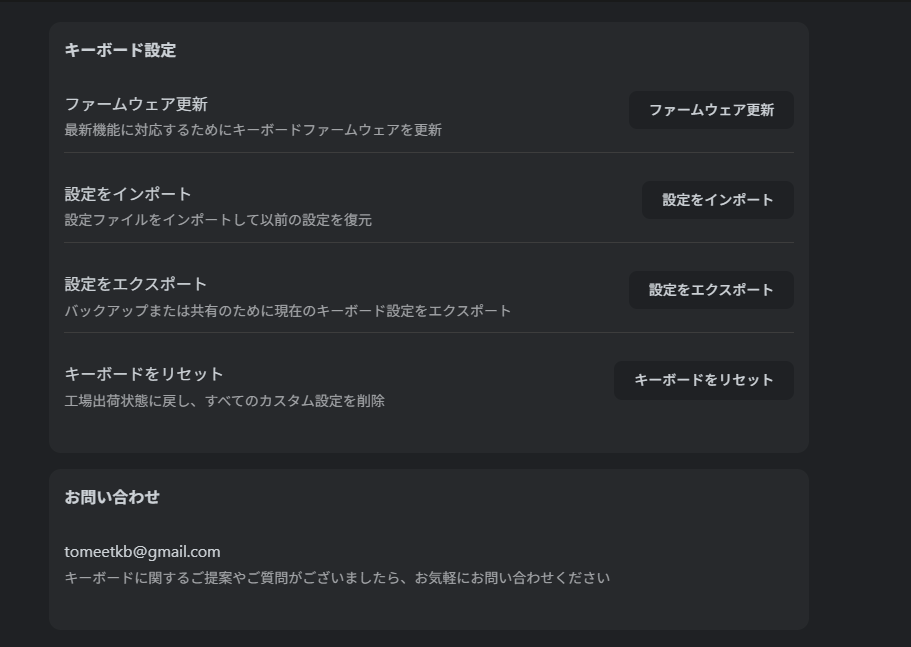Screen dimensions: 911x647
Task: Click the firmware description starting 最新機能に対応
Action: pos(253,130)
